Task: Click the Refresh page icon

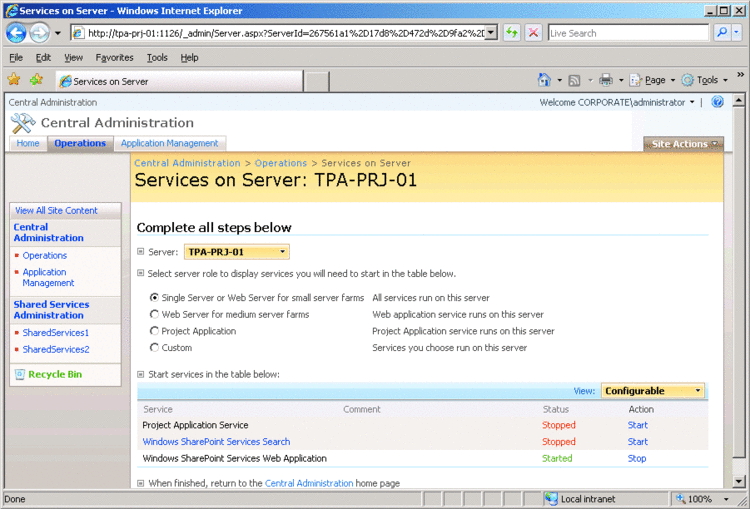Action: 512,33
